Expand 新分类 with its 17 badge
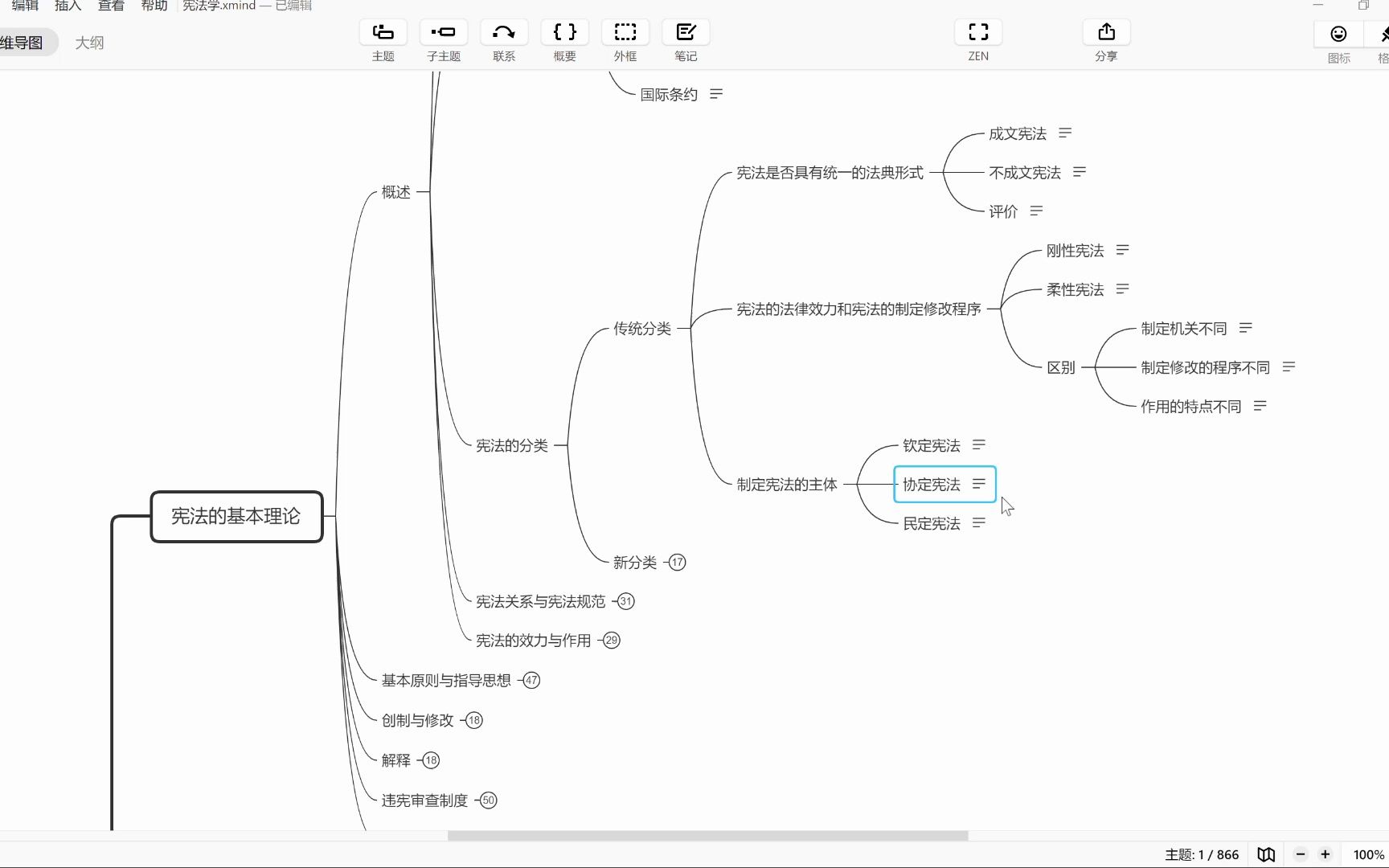This screenshot has width=1389, height=868. coord(678,563)
